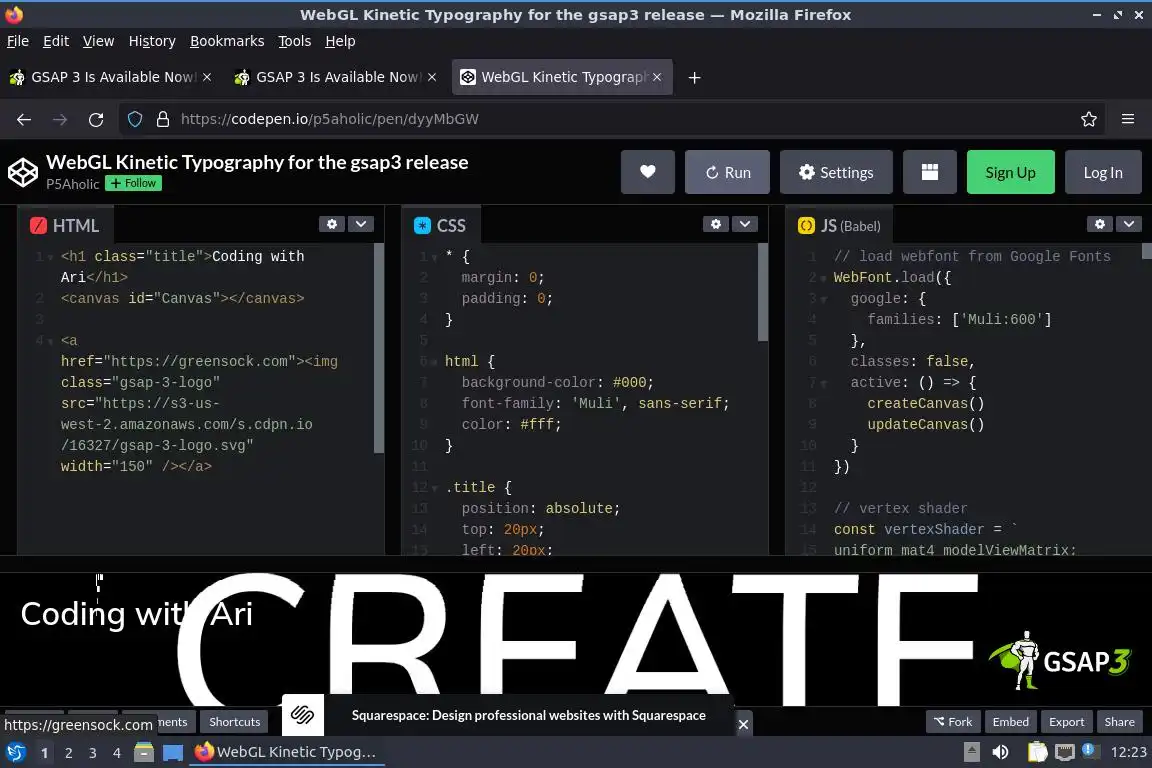
Task: Open a new browser tab
Action: pos(694,77)
